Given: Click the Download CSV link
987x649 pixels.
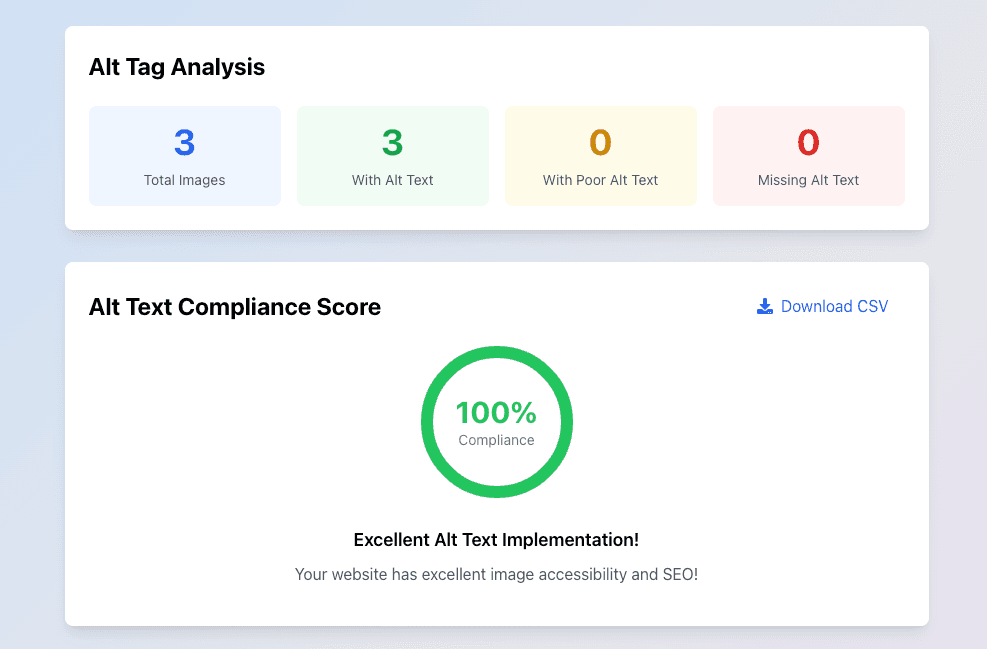Looking at the screenshot, I should 822,307.
